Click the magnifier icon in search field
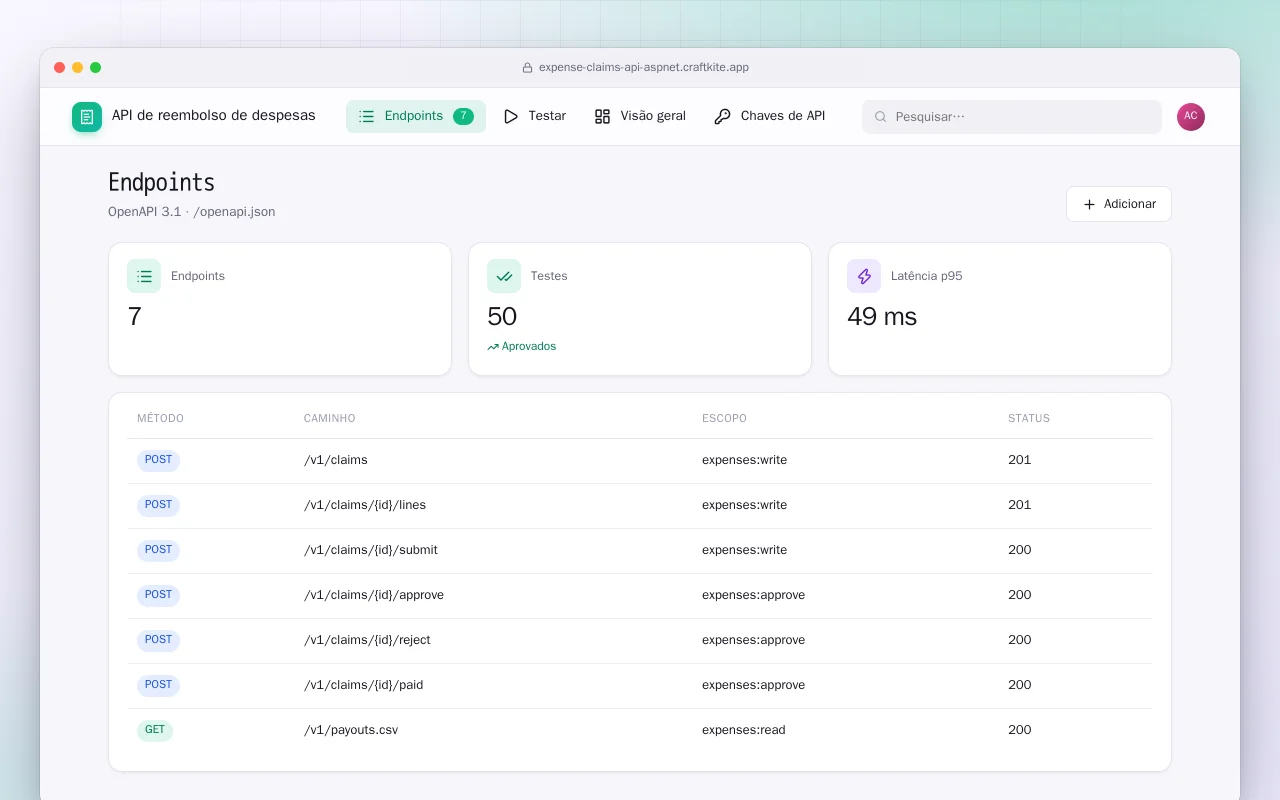This screenshot has width=1280, height=800. click(x=881, y=117)
